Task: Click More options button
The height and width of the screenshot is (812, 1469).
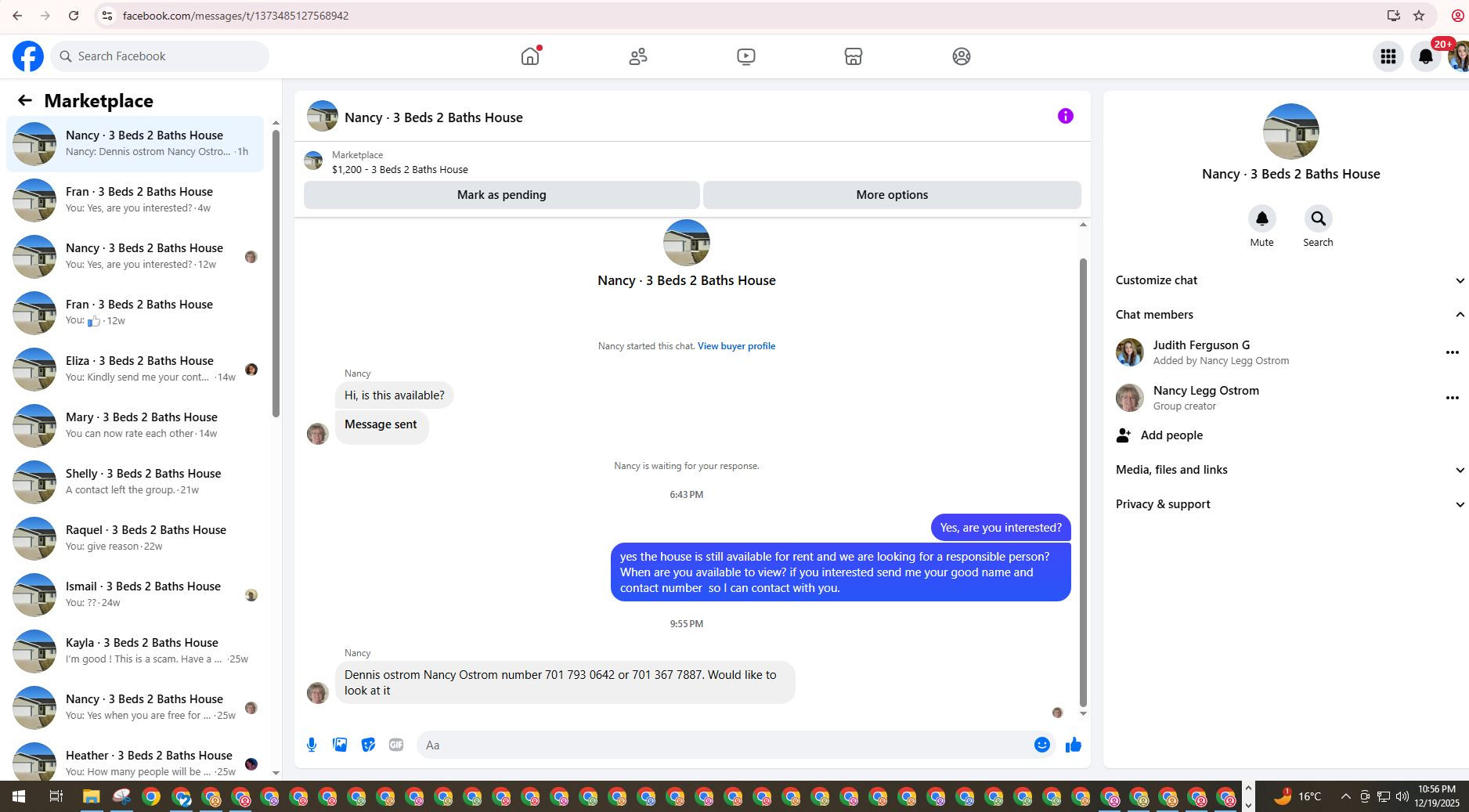Action: 892,195
